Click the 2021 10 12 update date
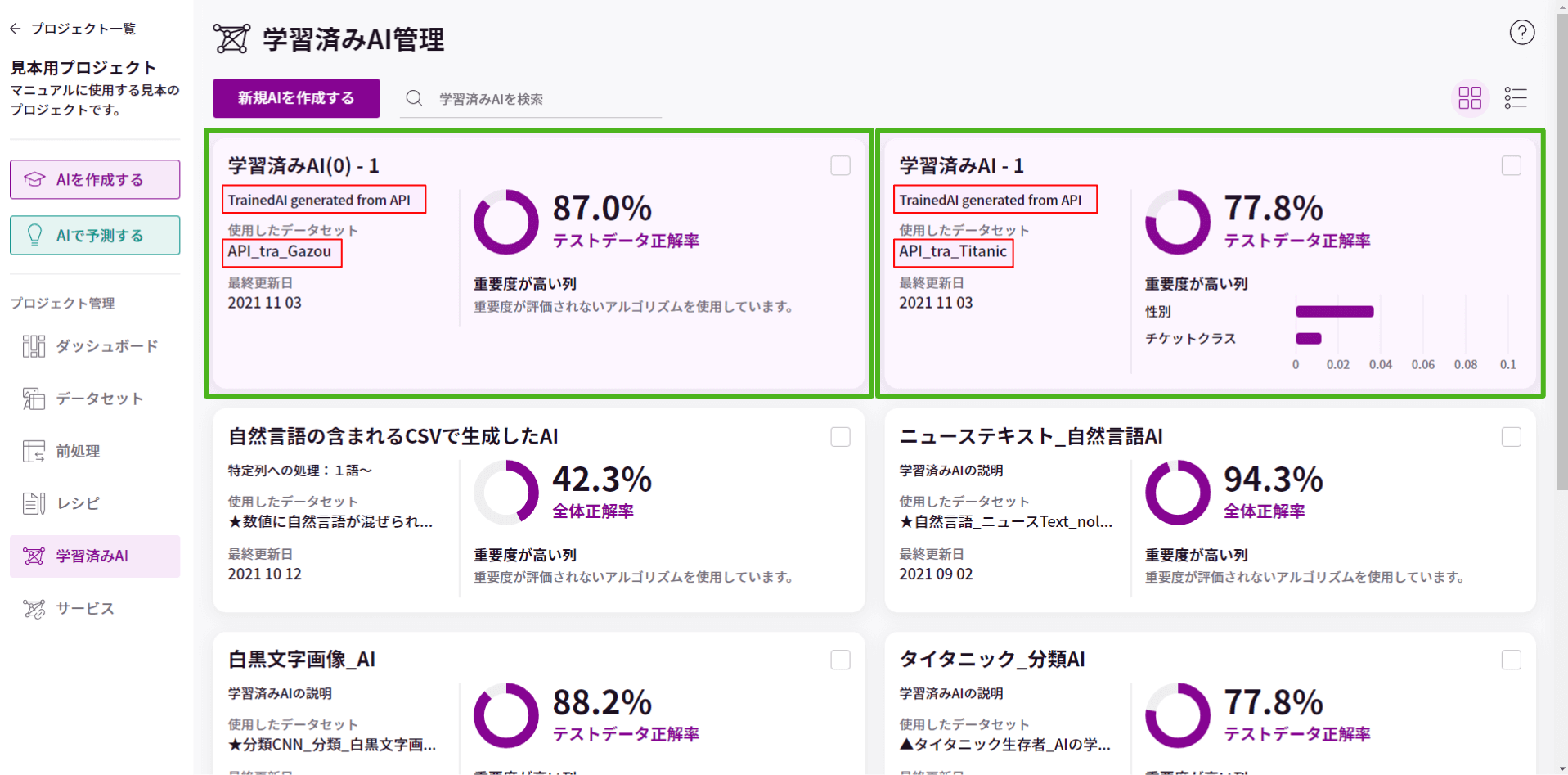1568x775 pixels. point(264,574)
